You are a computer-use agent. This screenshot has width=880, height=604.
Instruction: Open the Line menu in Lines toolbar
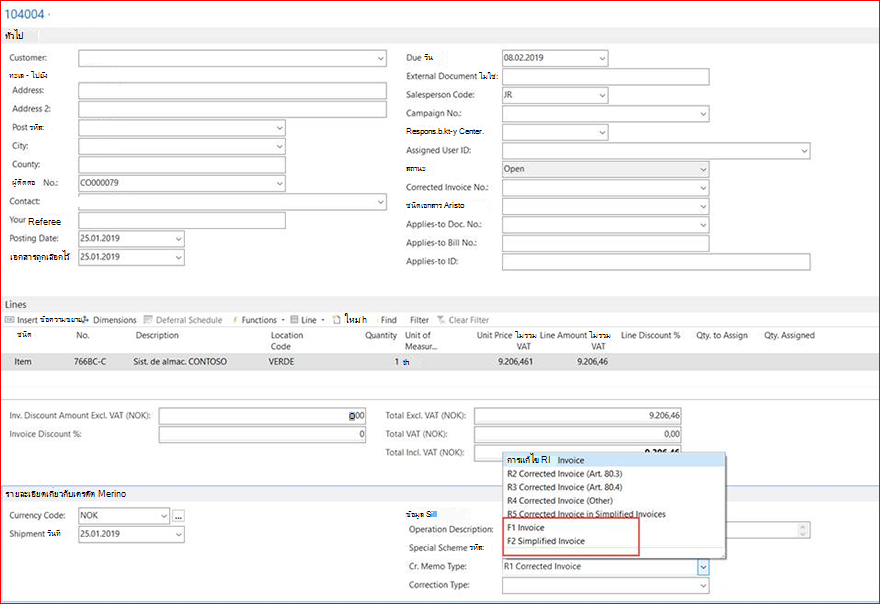pyautogui.click(x=308, y=320)
